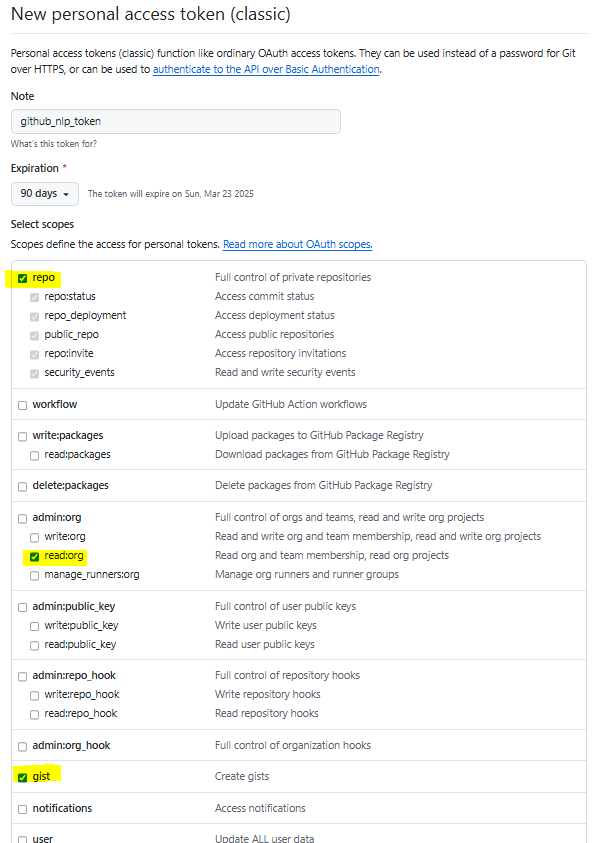Viewport: 598px width, 843px height.
Task: Open 'authenticate to the API over Basic Authentication' link
Action: pyautogui.click(x=266, y=69)
